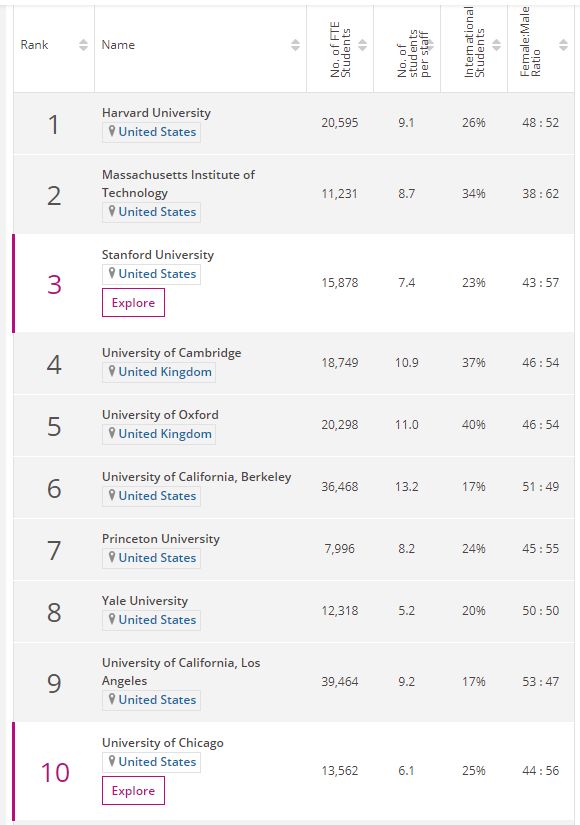Click Explore button under University of Chicago

[133, 790]
